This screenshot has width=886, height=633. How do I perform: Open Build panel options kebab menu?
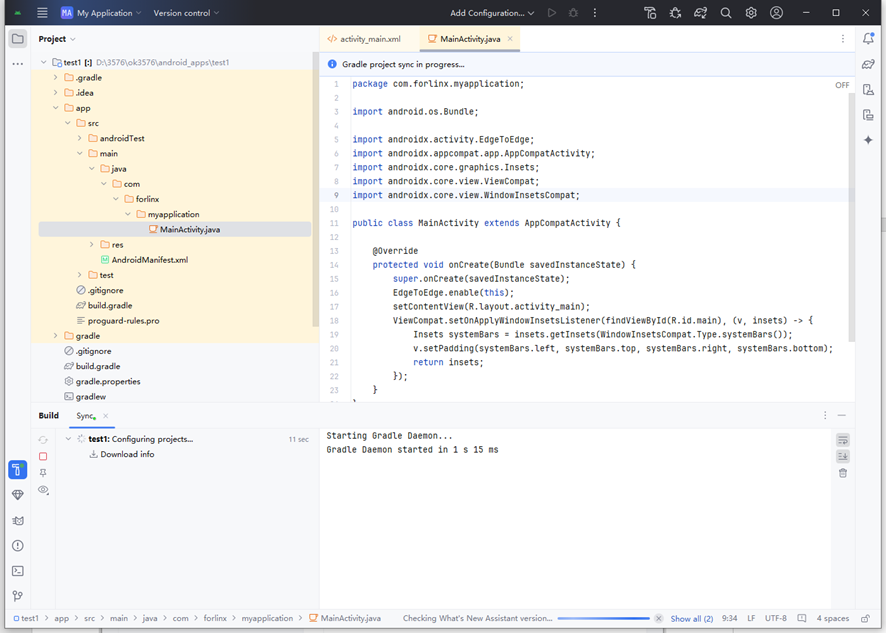click(825, 415)
